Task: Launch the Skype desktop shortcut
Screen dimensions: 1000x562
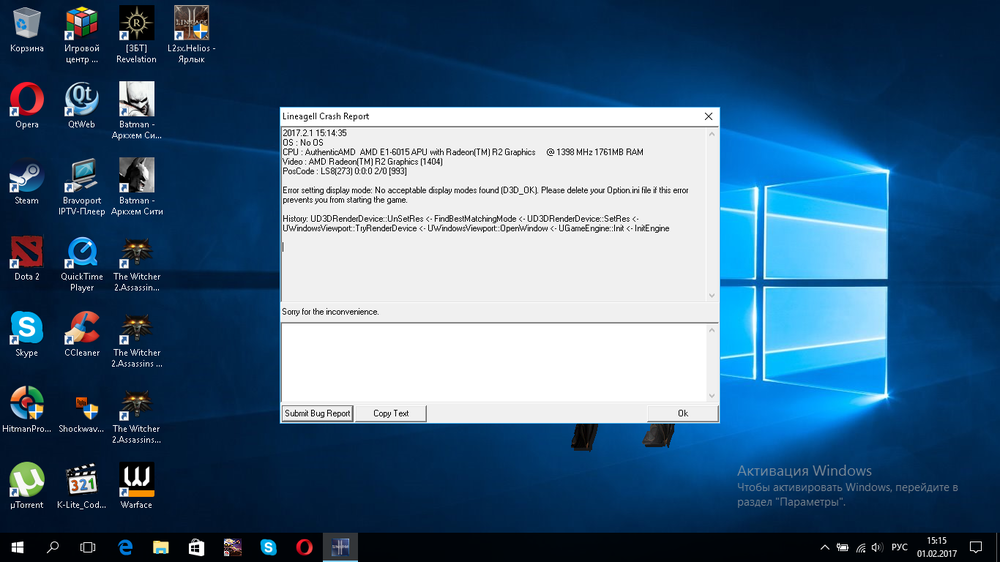Action: tap(27, 328)
